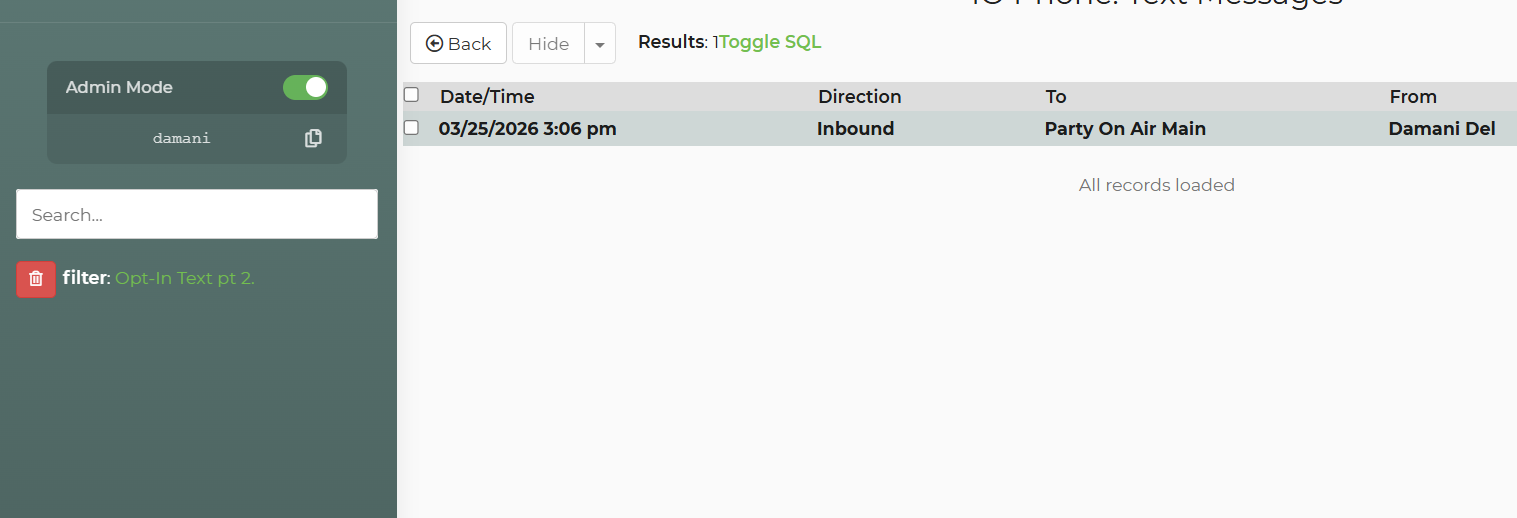Select the 03/25/2026 message row checkbox
Screen dimensions: 1517x518
coord(411,128)
